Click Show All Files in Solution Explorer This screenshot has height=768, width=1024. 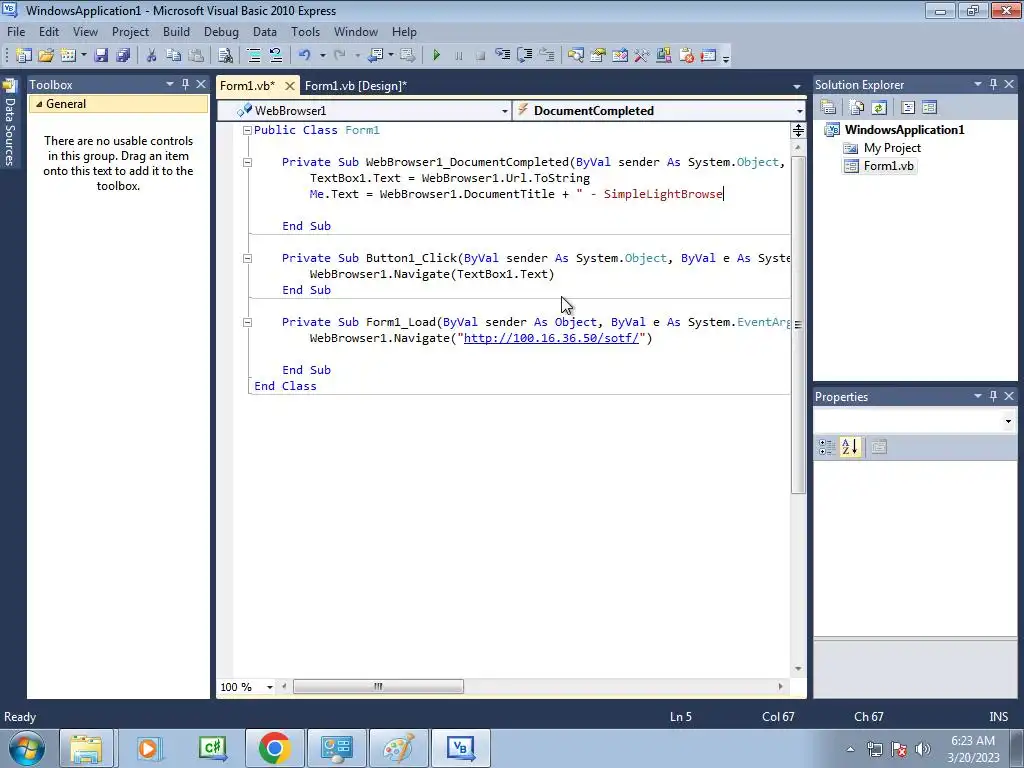[x=856, y=108]
